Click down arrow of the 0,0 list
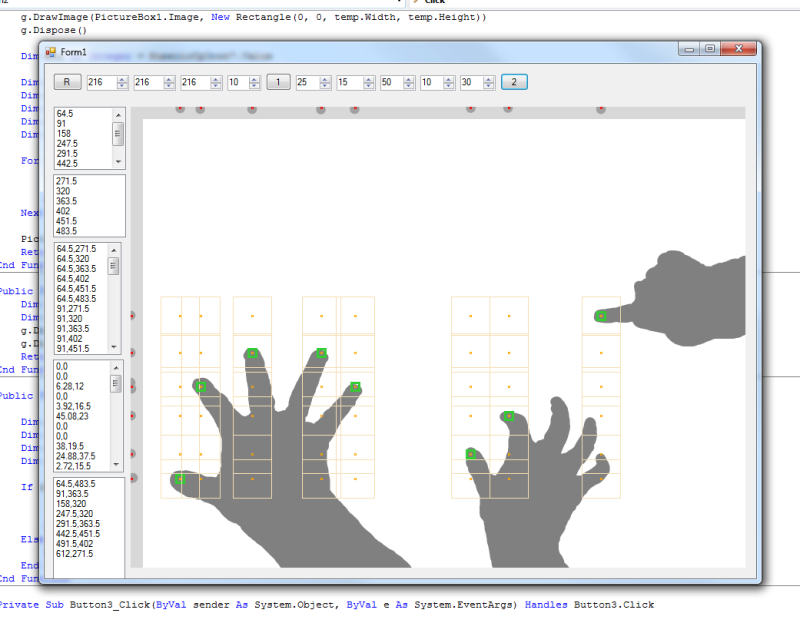 tap(116, 464)
